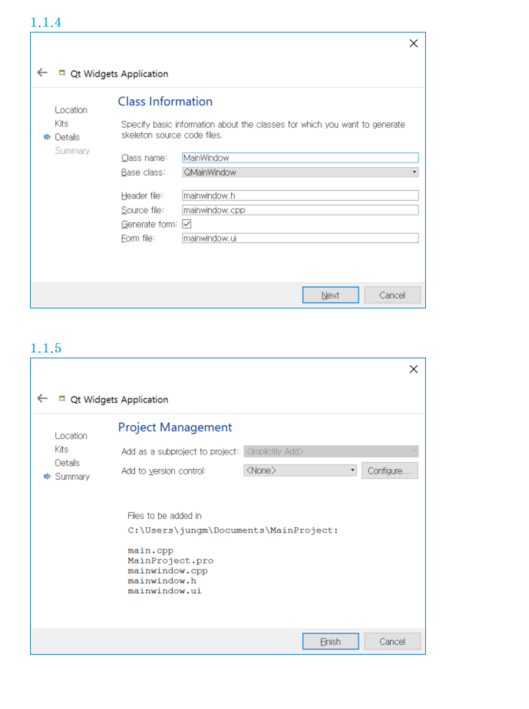Click blue arrow marker next to Details step

coord(47,137)
